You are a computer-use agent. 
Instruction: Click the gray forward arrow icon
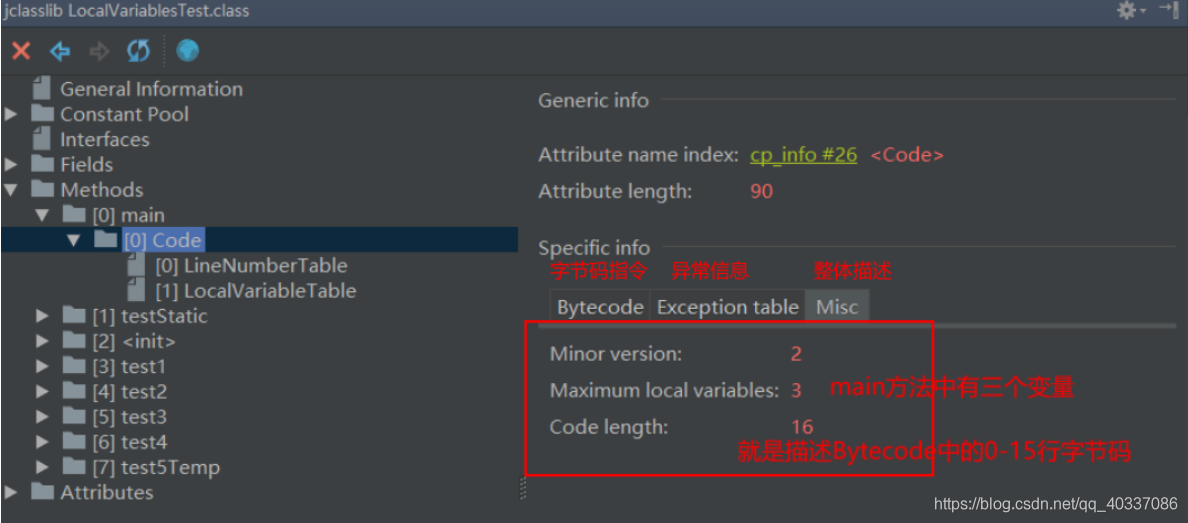[99, 52]
